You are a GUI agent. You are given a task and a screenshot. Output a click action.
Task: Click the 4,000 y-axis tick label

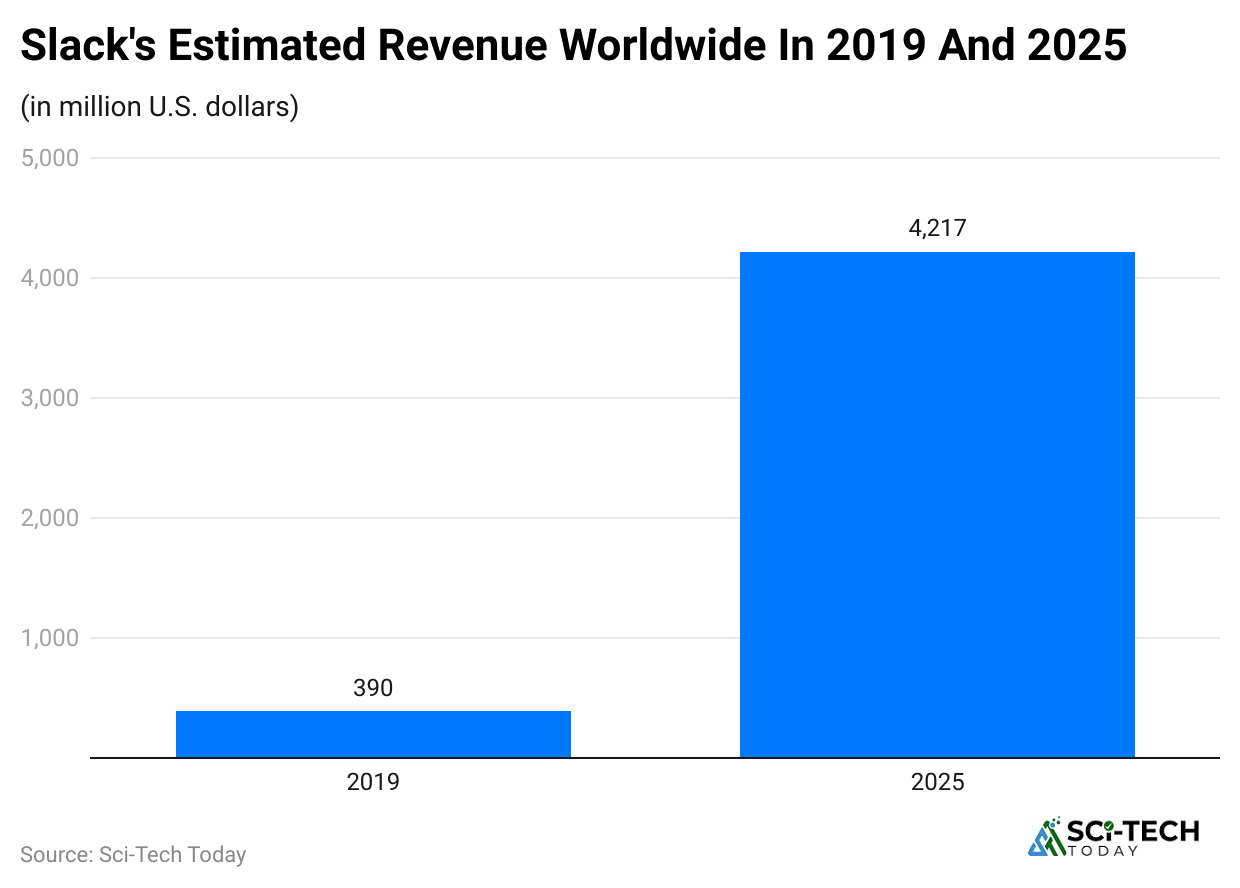pyautogui.click(x=49, y=278)
